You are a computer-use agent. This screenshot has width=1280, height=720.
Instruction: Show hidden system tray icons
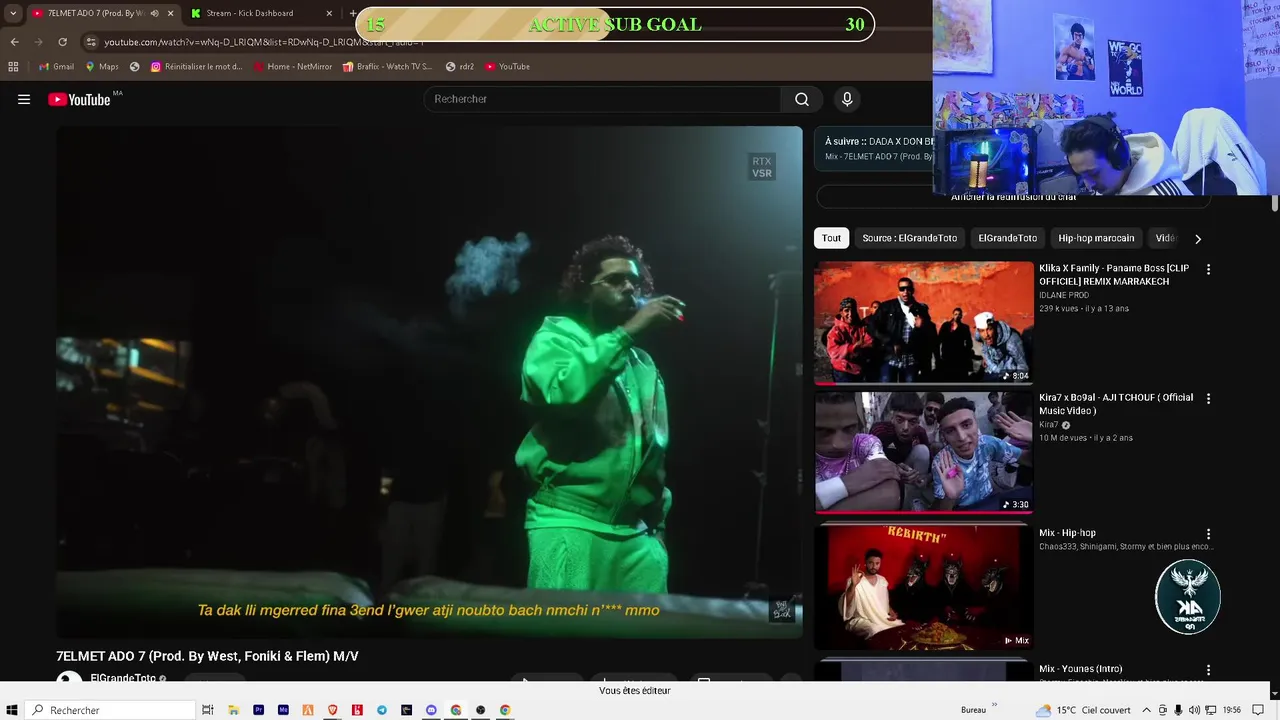(1146, 710)
